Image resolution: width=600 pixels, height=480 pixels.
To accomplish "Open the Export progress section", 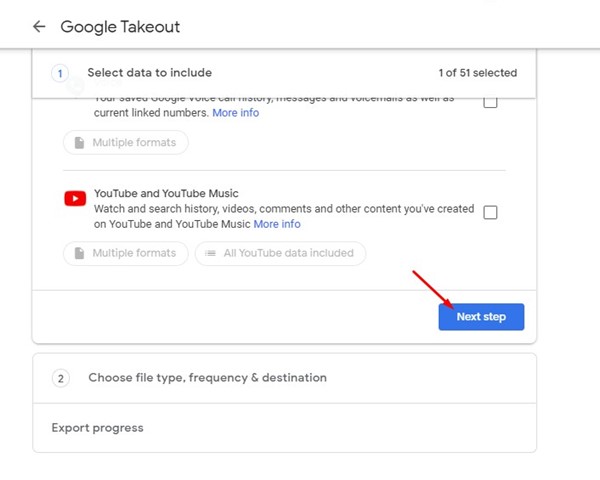I will 284,428.
